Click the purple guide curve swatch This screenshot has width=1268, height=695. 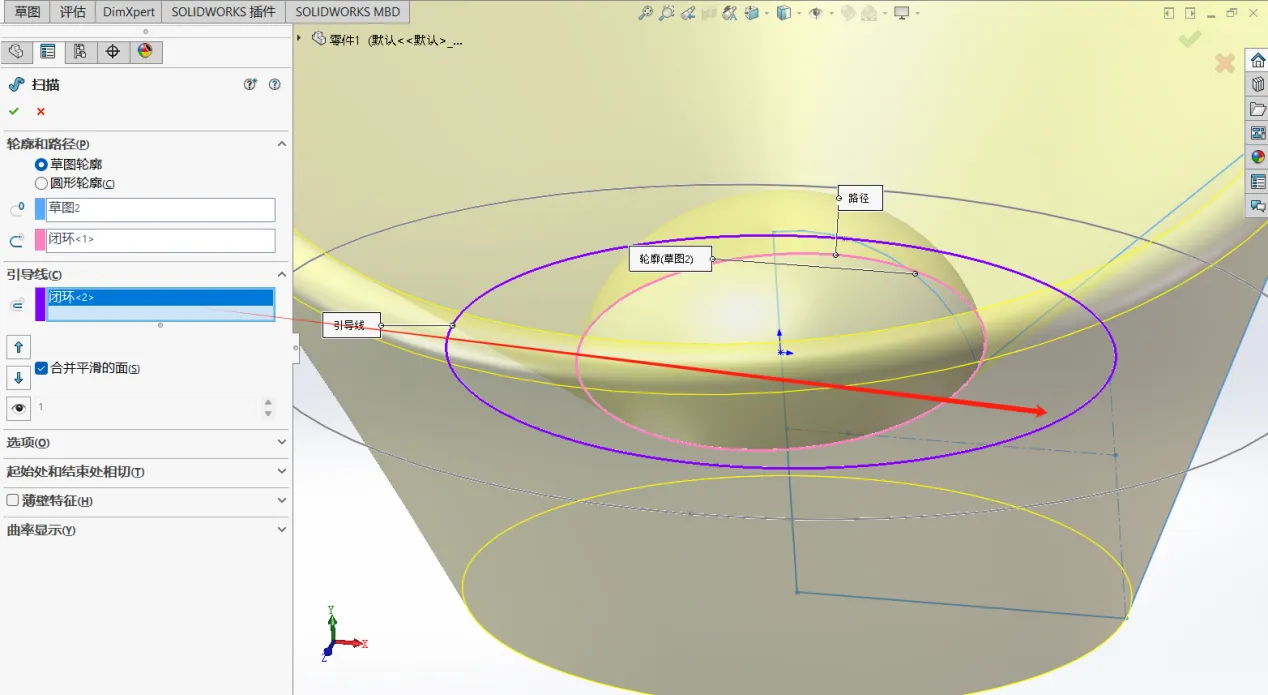pyautogui.click(x=40, y=304)
